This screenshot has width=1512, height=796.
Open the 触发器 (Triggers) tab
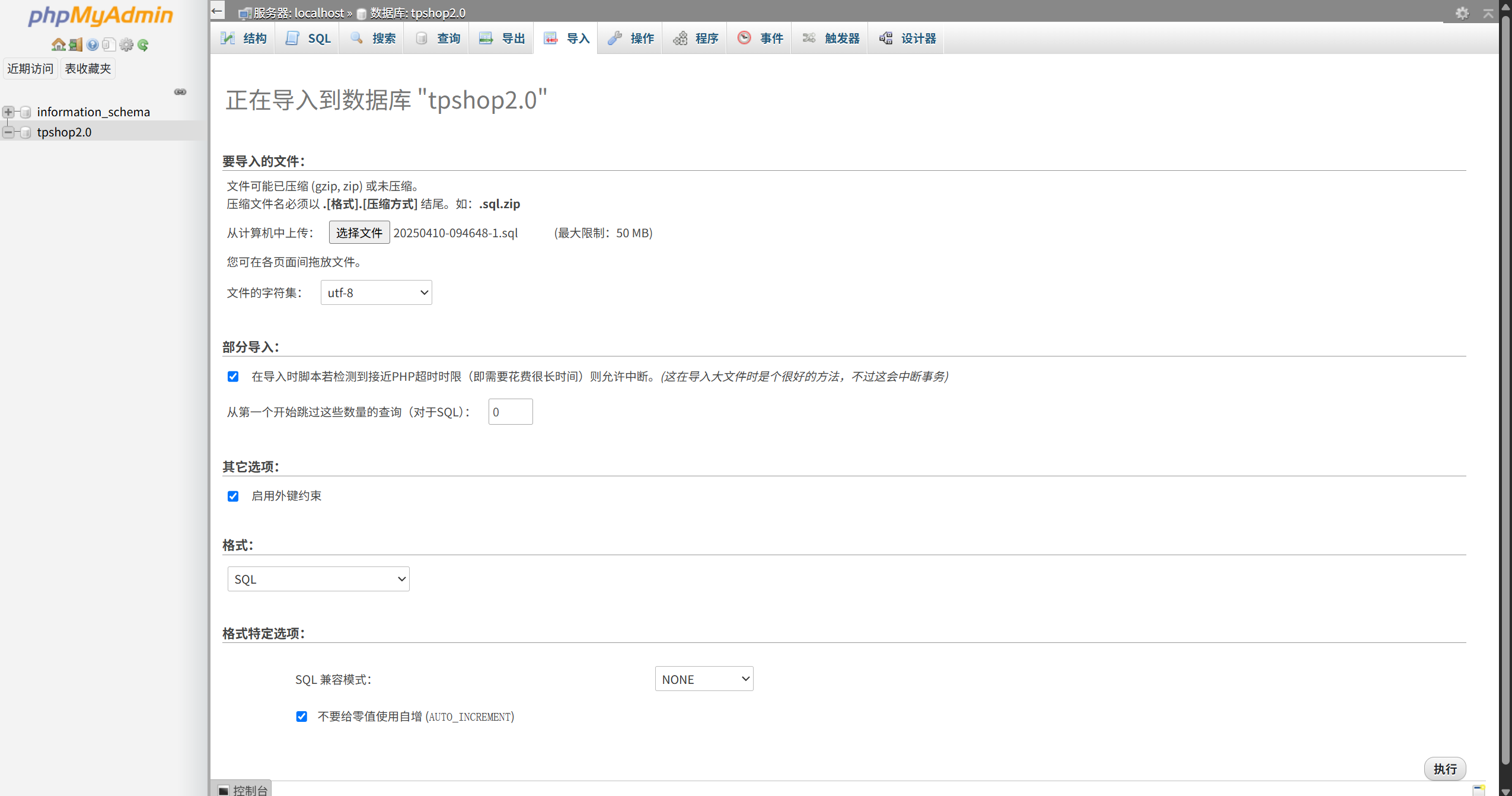(831, 39)
